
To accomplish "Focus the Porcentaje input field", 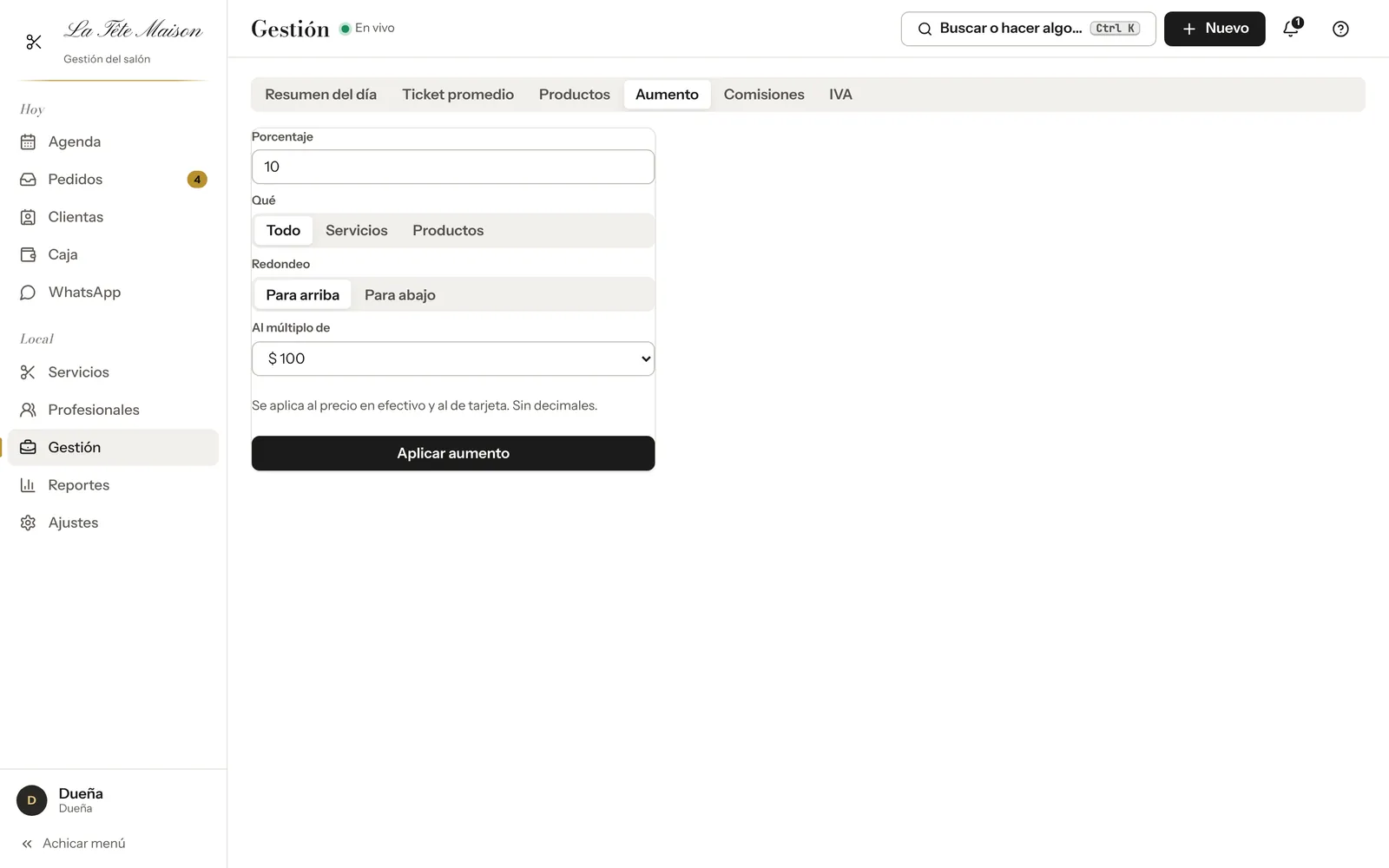I will click(x=453, y=167).
